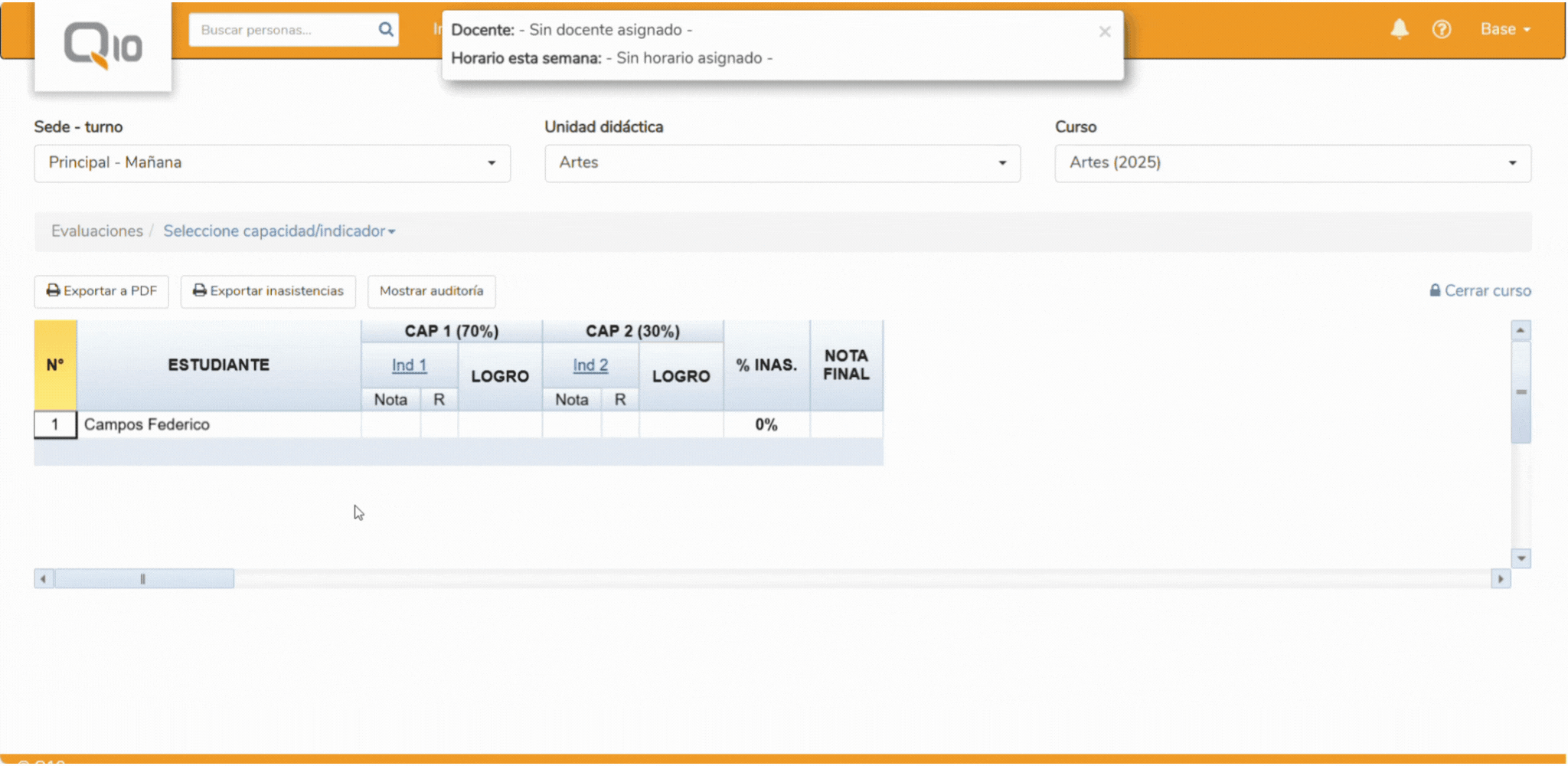
Task: Click the Q10 logo
Action: click(x=103, y=46)
